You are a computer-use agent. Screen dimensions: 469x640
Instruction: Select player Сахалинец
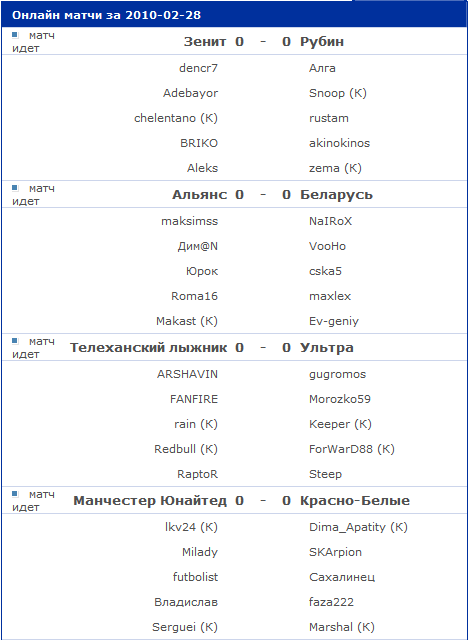point(342,577)
